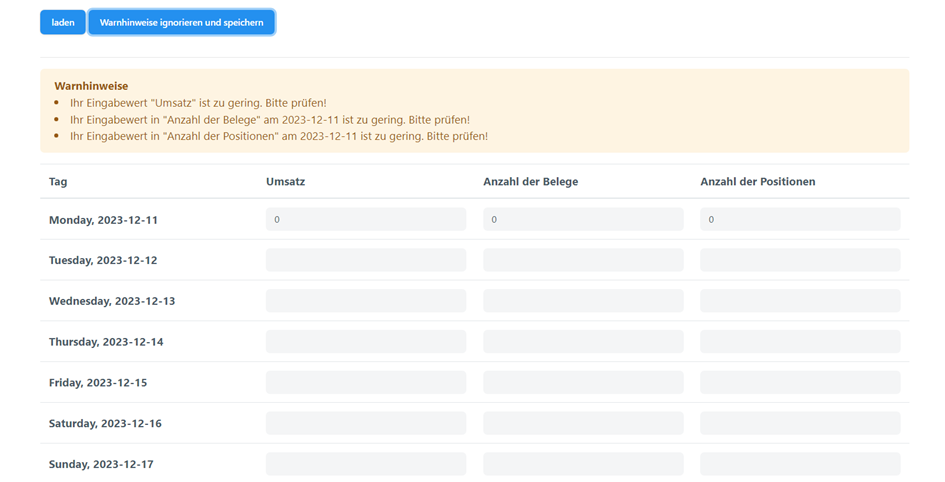Image resolution: width=945 pixels, height=482 pixels.
Task: Select Anzahl der Belege field for Monday
Action: tap(583, 219)
